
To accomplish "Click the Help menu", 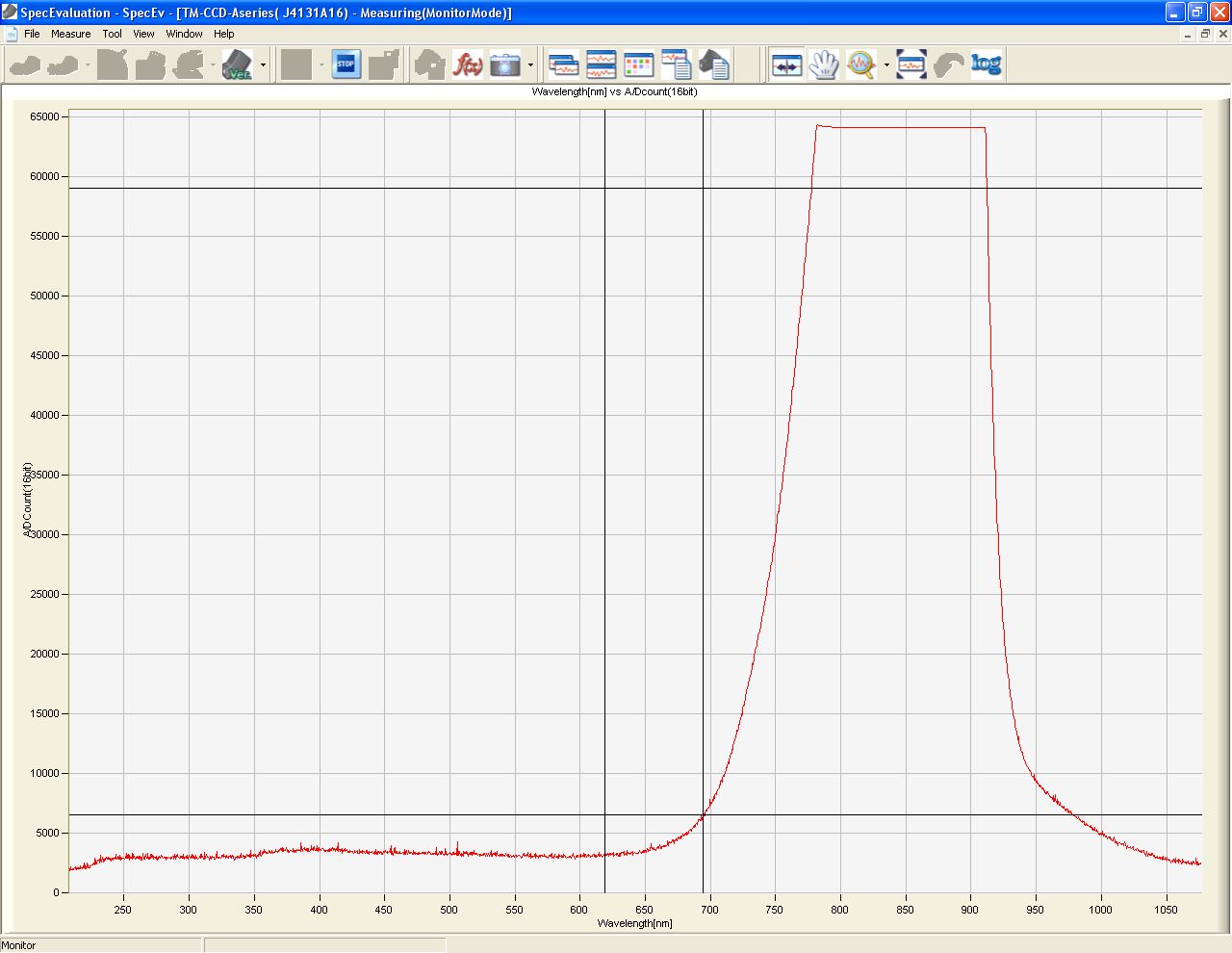I will pyautogui.click(x=223, y=34).
